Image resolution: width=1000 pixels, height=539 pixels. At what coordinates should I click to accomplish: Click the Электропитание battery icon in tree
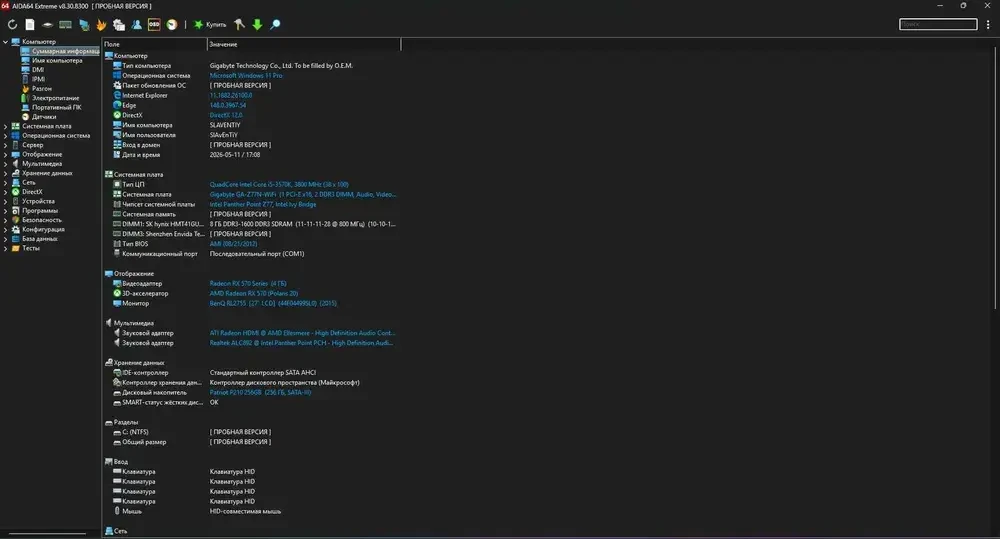coord(26,98)
